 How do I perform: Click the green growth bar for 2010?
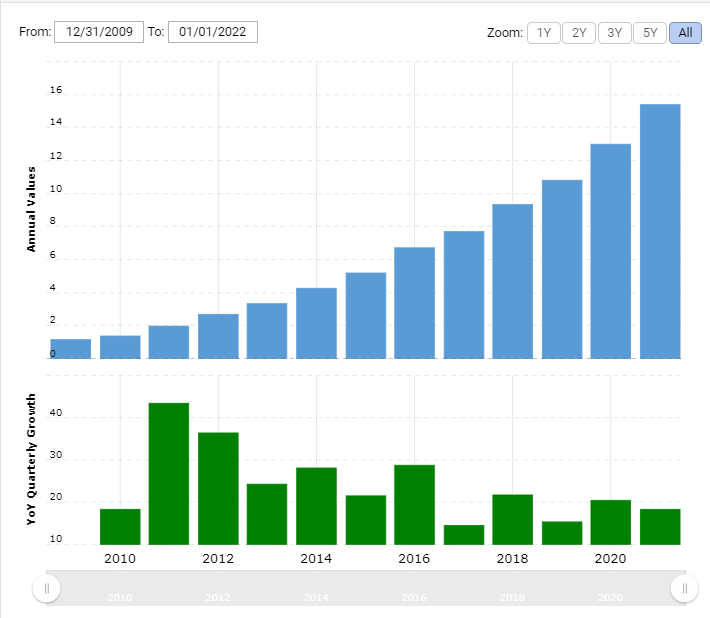(x=120, y=527)
